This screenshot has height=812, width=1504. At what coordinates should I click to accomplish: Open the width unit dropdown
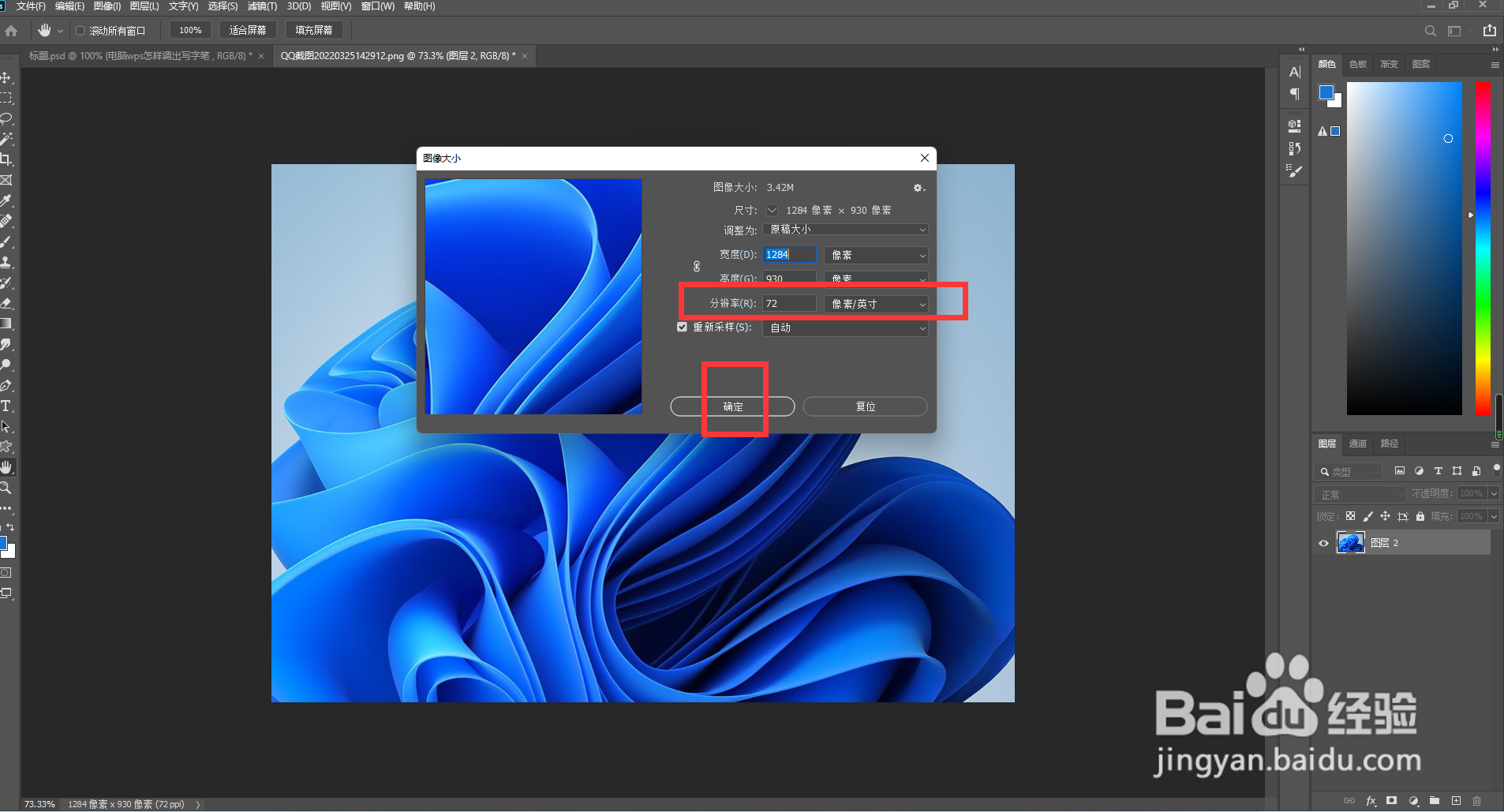pos(876,255)
